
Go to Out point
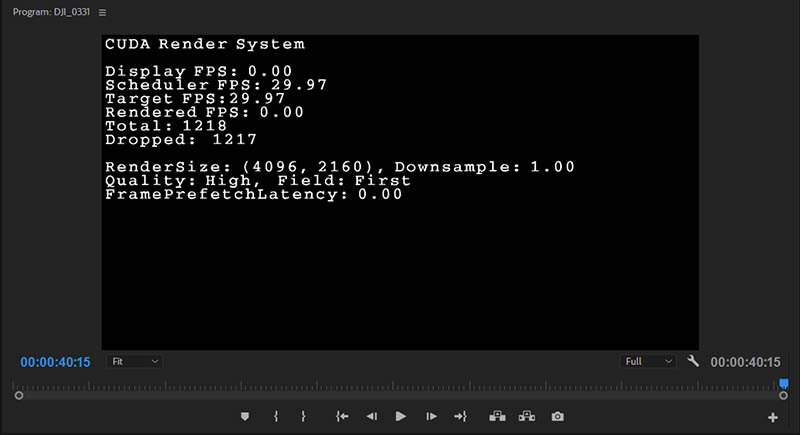(460, 417)
